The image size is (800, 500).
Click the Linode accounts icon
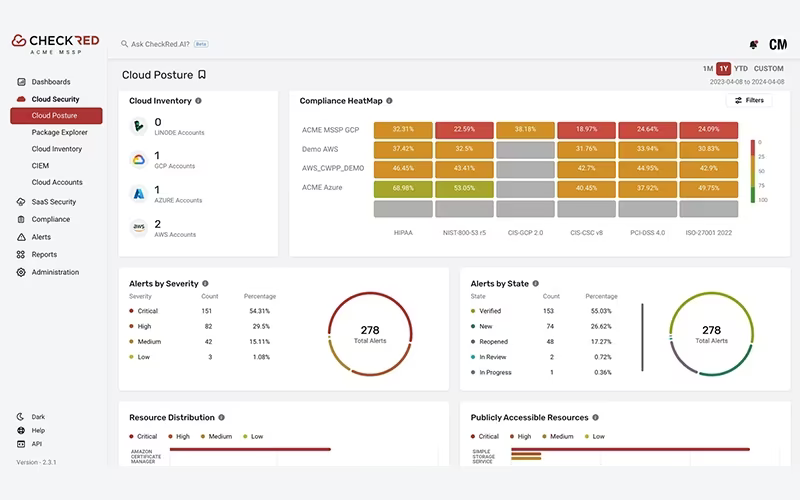coord(138,126)
